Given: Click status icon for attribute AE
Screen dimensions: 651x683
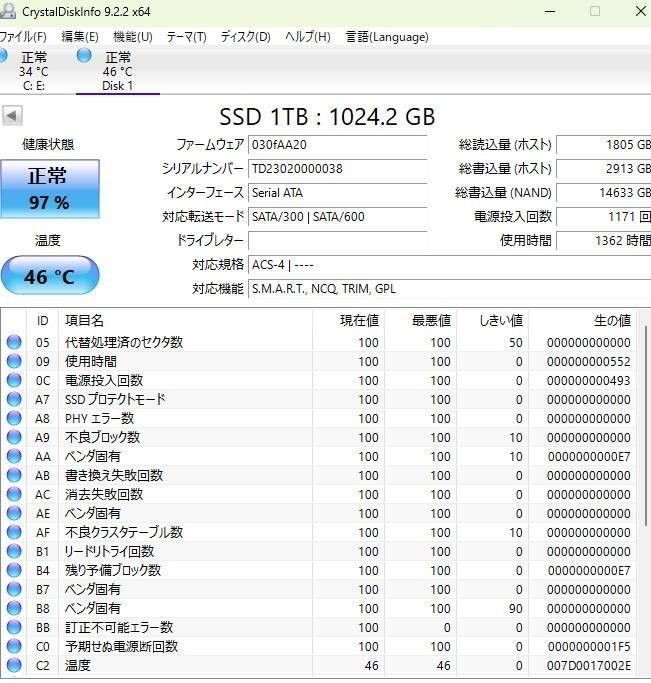Looking at the screenshot, I should click(14, 513).
